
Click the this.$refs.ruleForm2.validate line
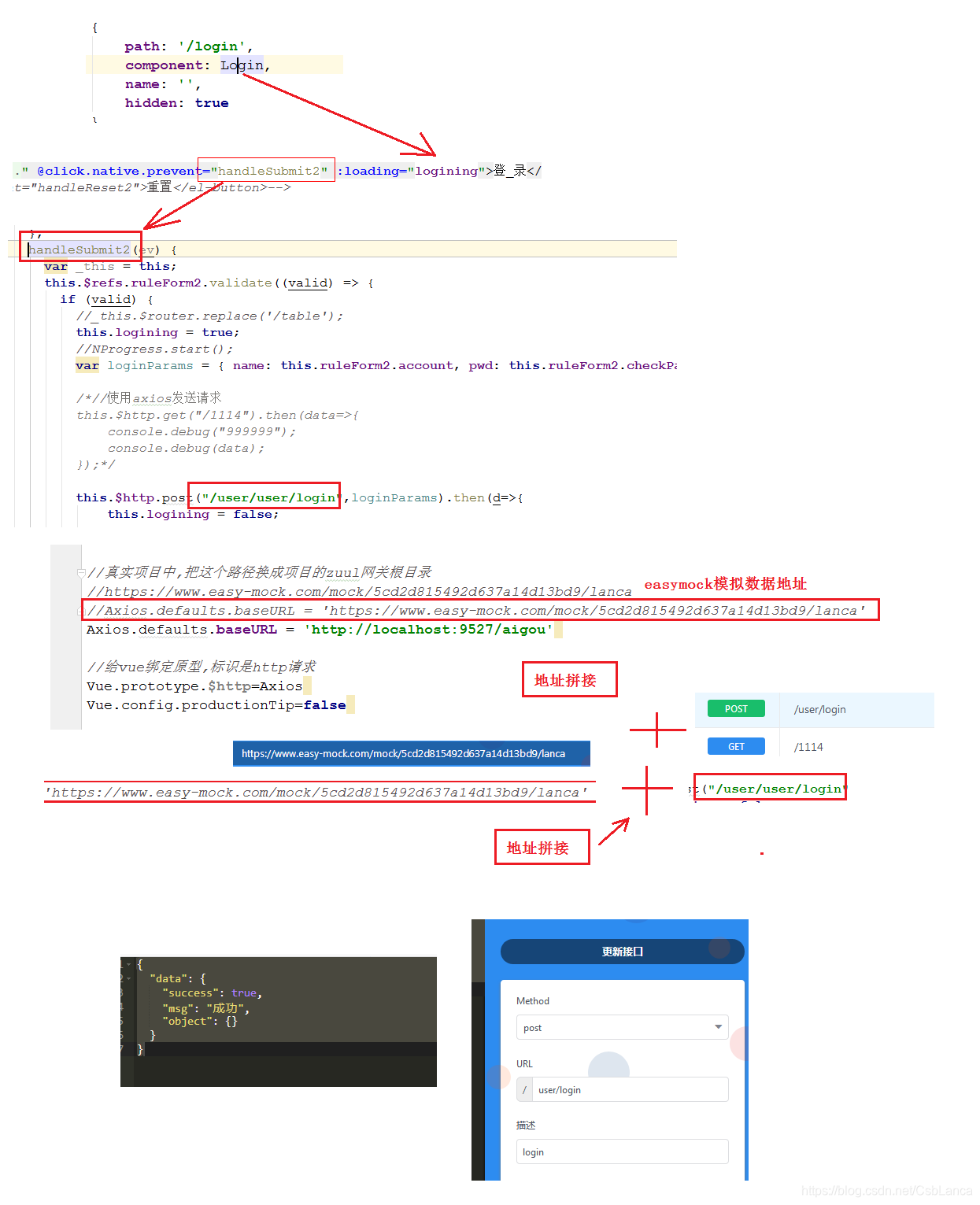tap(209, 283)
